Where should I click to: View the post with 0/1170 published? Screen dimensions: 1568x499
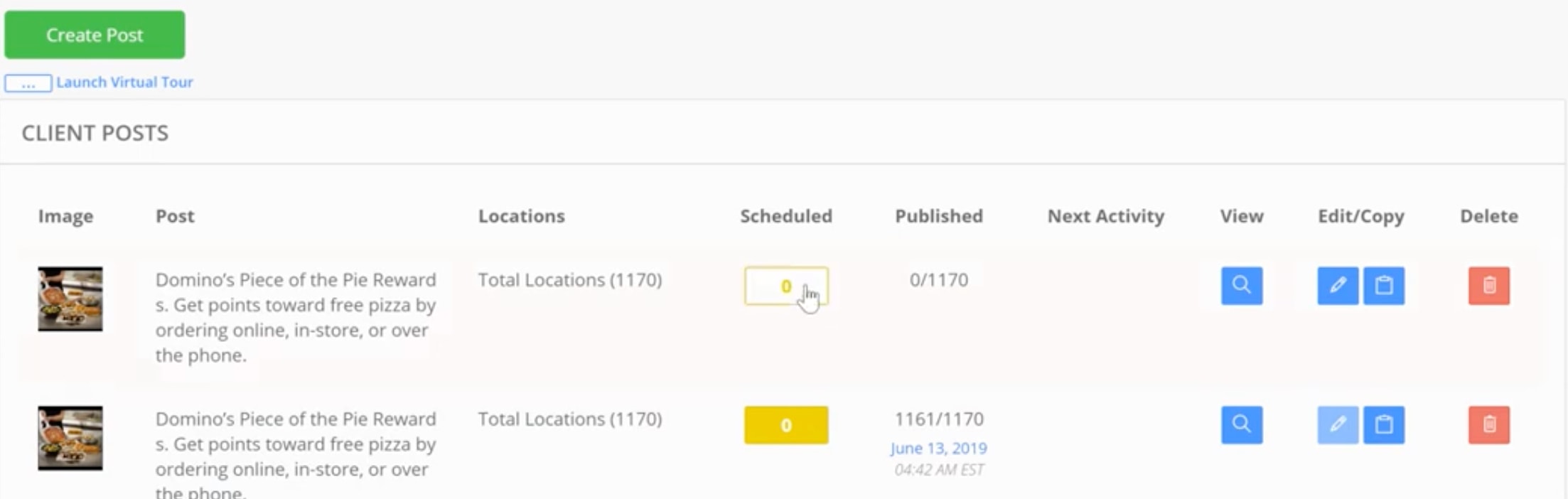coord(1242,286)
